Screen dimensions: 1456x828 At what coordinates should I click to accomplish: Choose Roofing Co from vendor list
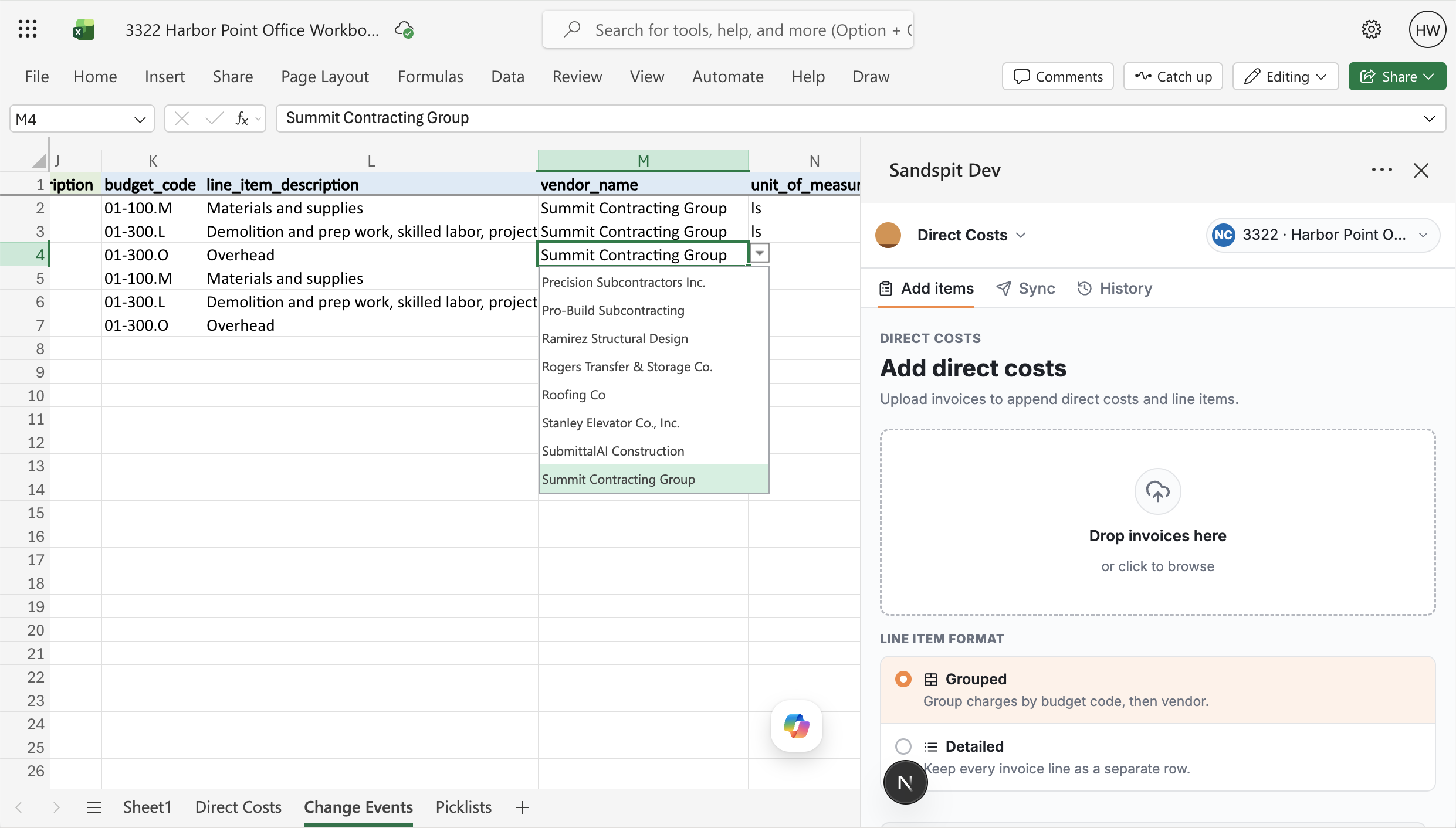click(x=653, y=395)
